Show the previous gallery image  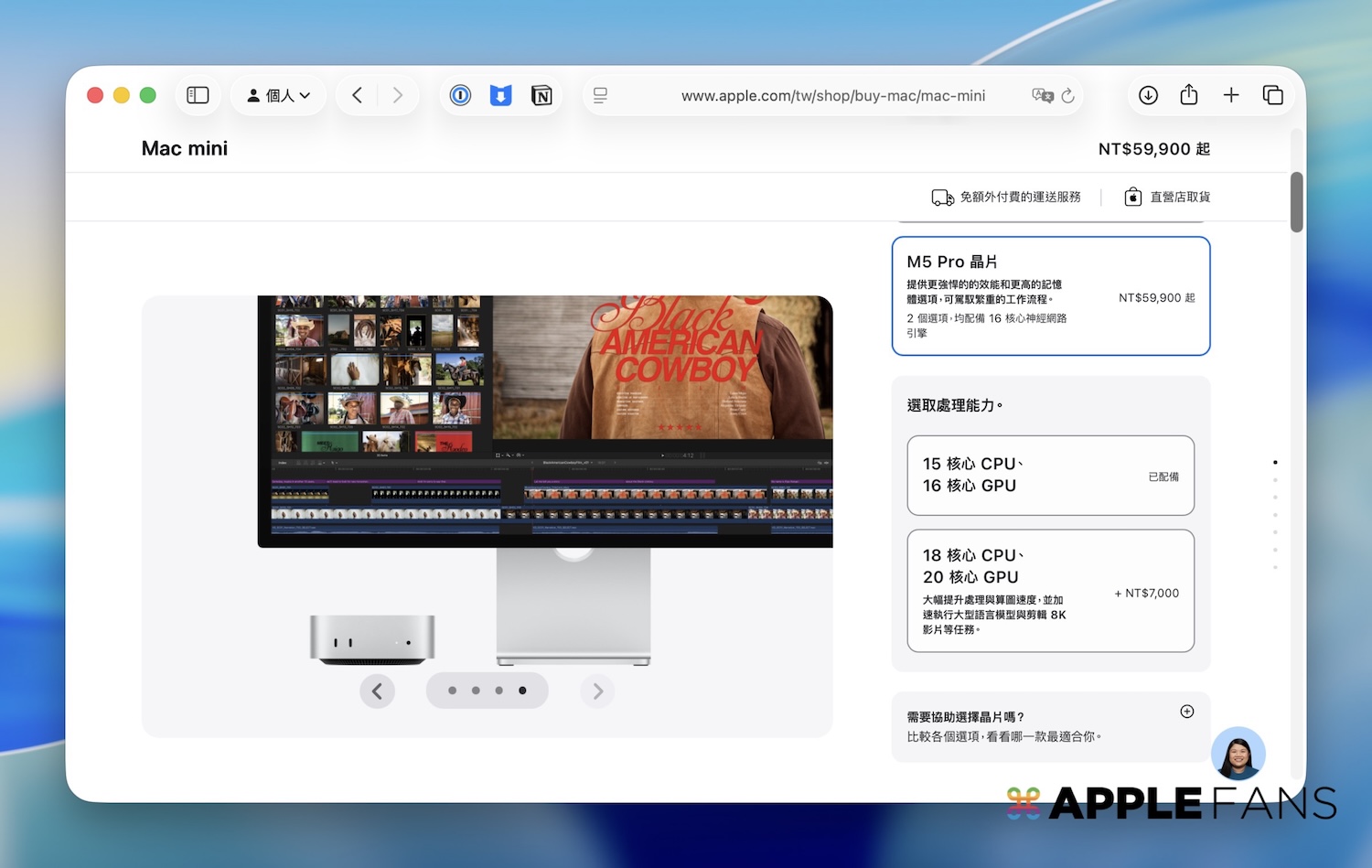coord(377,691)
